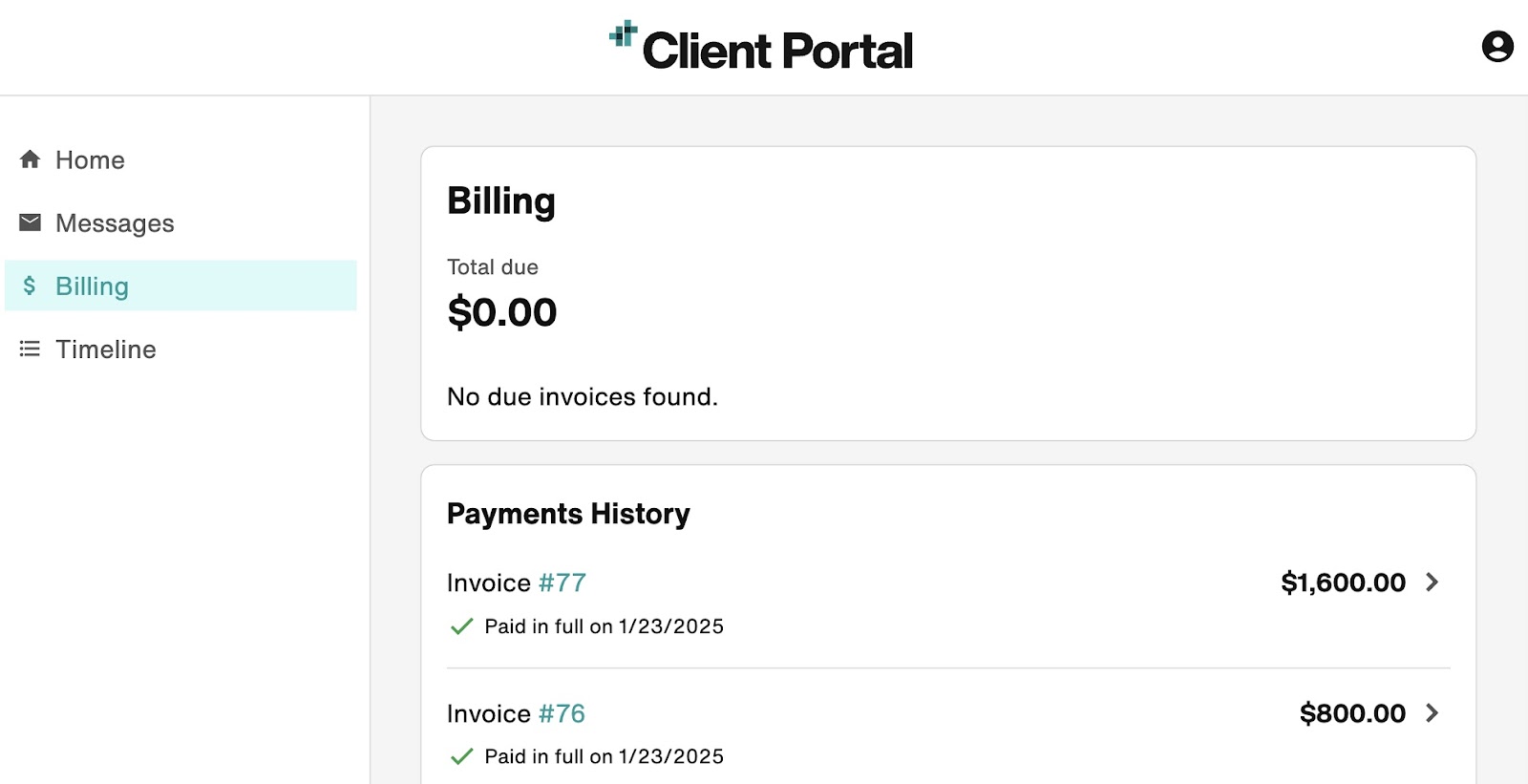Open the Home menu item
This screenshot has width=1528, height=784.
click(x=90, y=159)
